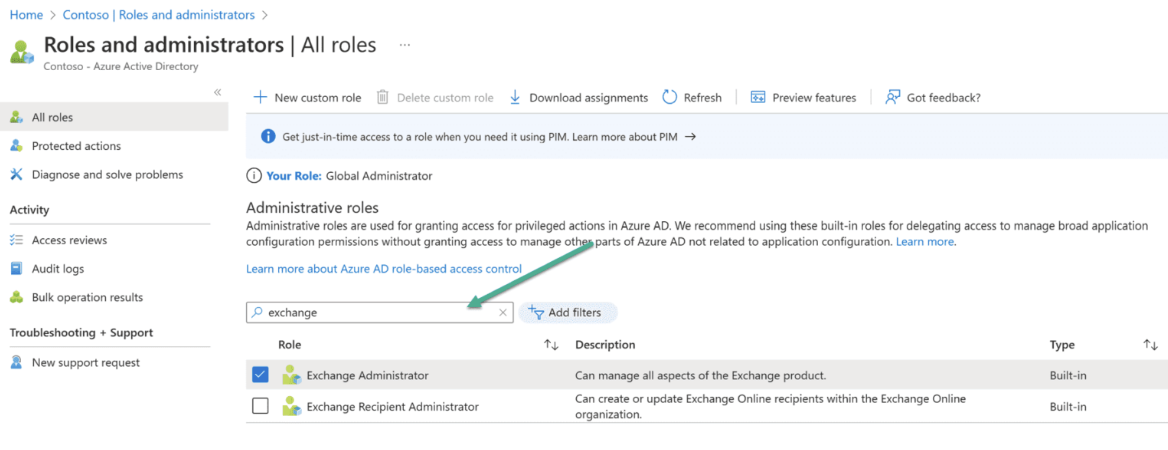Click into the exchange search field
Image resolution: width=1168 pixels, height=450 pixels.
coord(380,313)
